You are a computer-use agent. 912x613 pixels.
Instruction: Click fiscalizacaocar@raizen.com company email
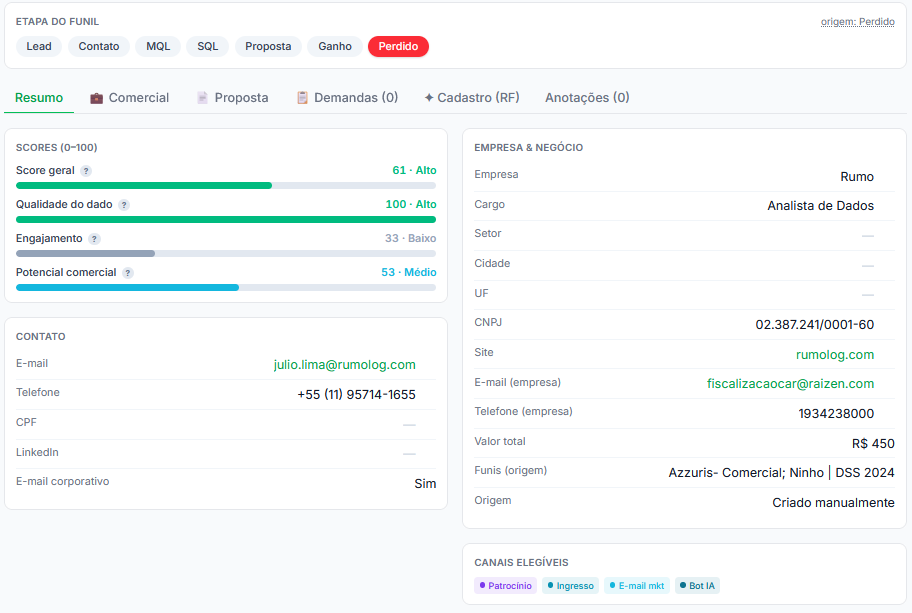coord(790,384)
